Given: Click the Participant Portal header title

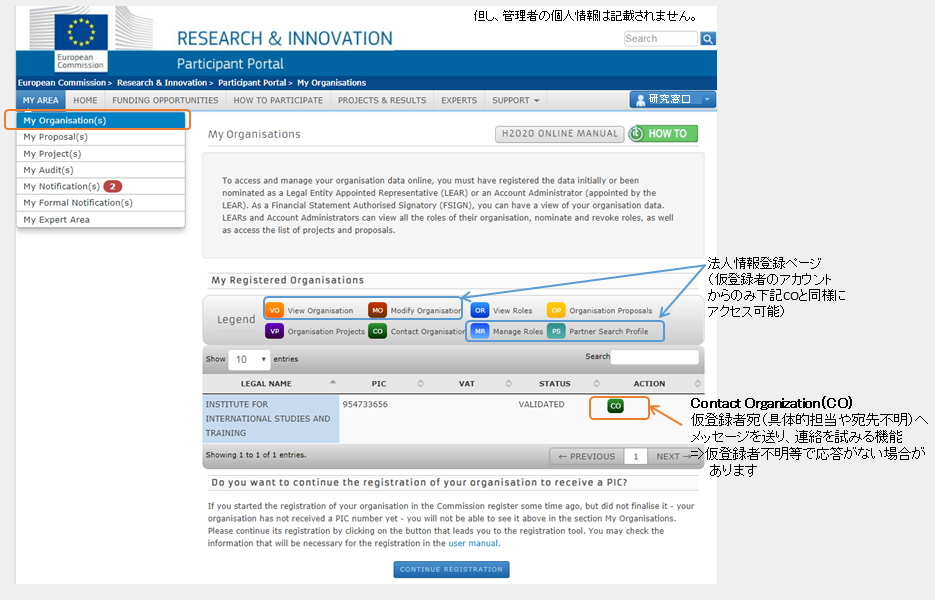Looking at the screenshot, I should point(230,64).
